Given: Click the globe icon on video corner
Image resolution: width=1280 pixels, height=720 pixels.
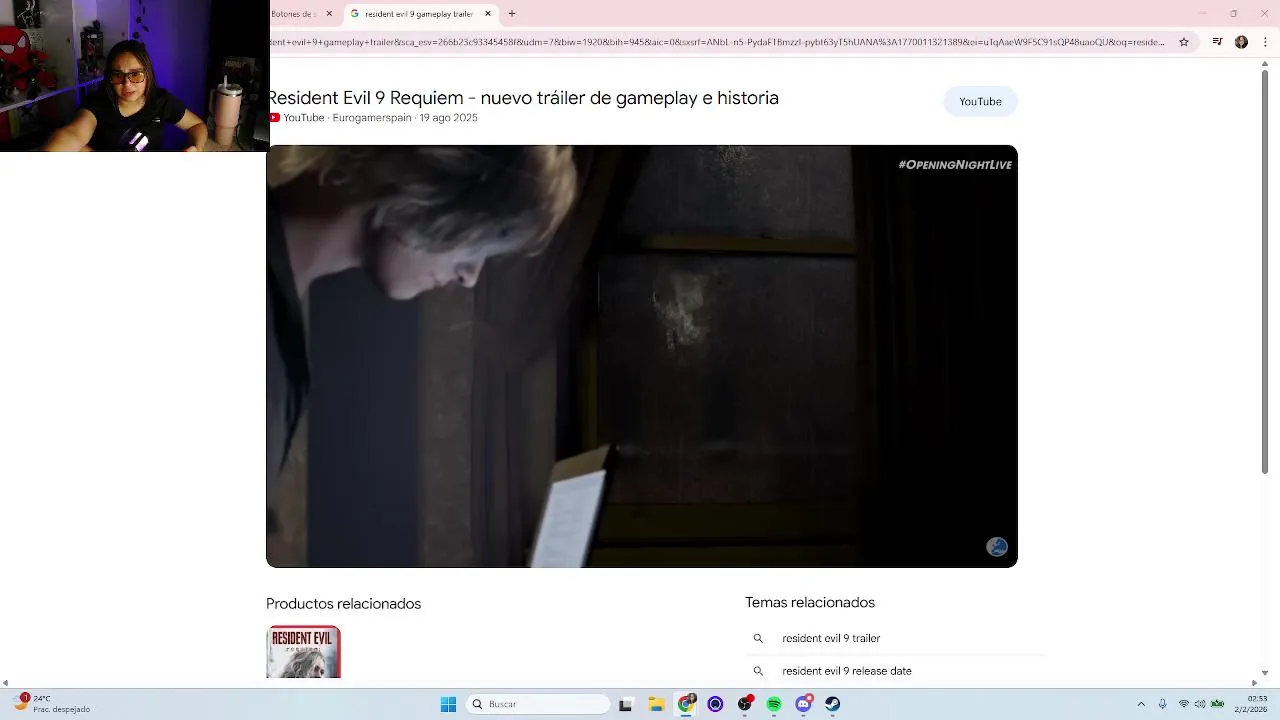Looking at the screenshot, I should coord(997,547).
